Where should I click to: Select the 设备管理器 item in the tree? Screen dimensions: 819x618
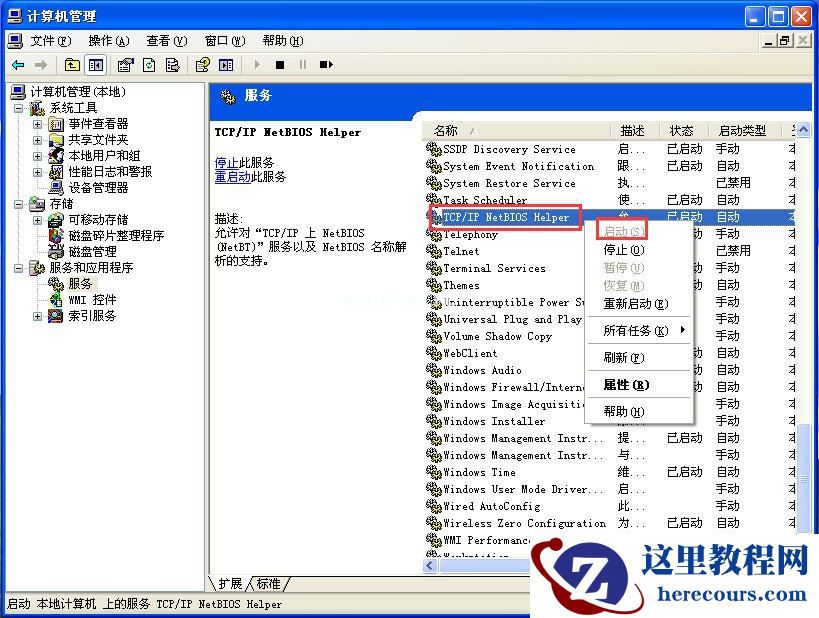[97, 187]
